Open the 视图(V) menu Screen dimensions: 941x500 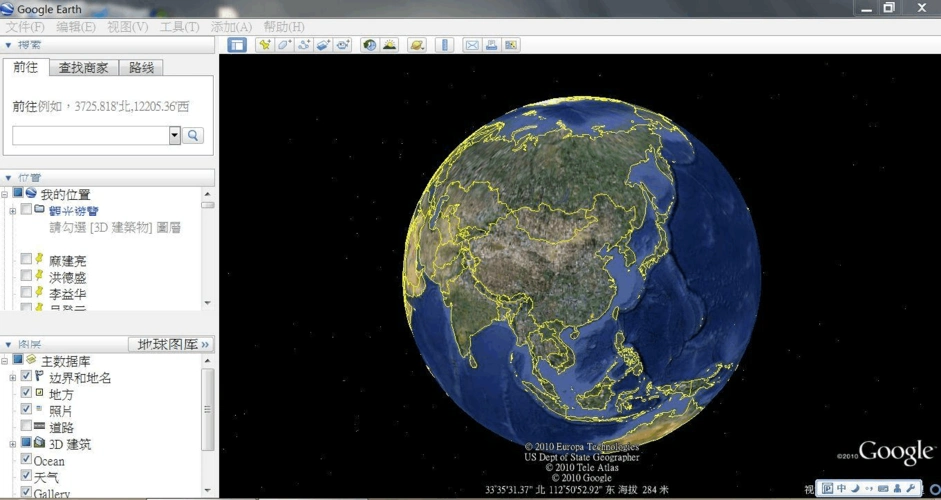click(x=127, y=27)
